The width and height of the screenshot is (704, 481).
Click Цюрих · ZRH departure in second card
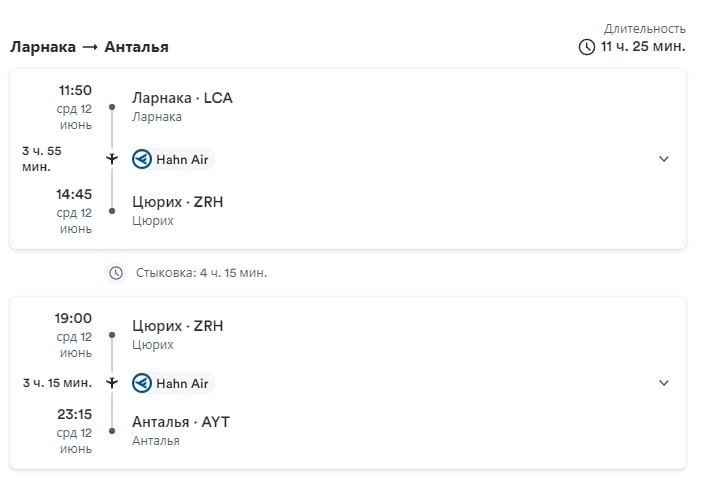178,326
